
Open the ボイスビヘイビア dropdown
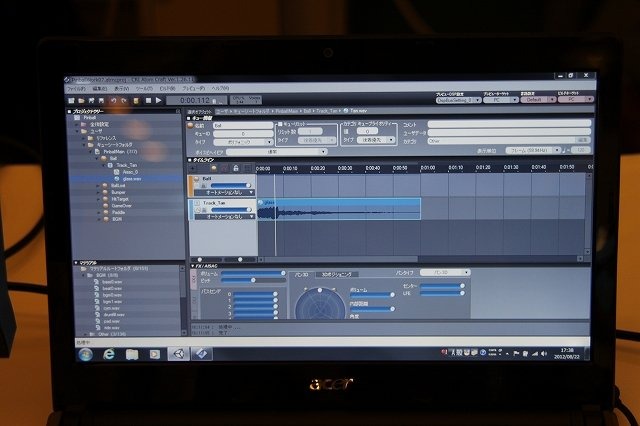[x=277, y=152]
